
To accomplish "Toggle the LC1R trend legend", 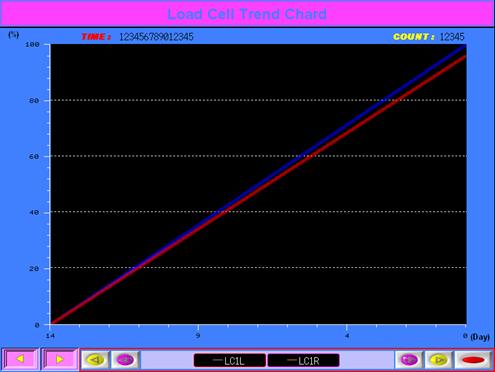I will pyautogui.click(x=304, y=360).
